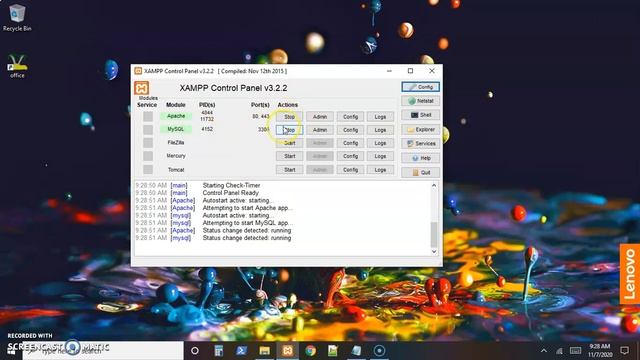Select the Apache module label
This screenshot has width=640, height=360.
tap(176, 116)
